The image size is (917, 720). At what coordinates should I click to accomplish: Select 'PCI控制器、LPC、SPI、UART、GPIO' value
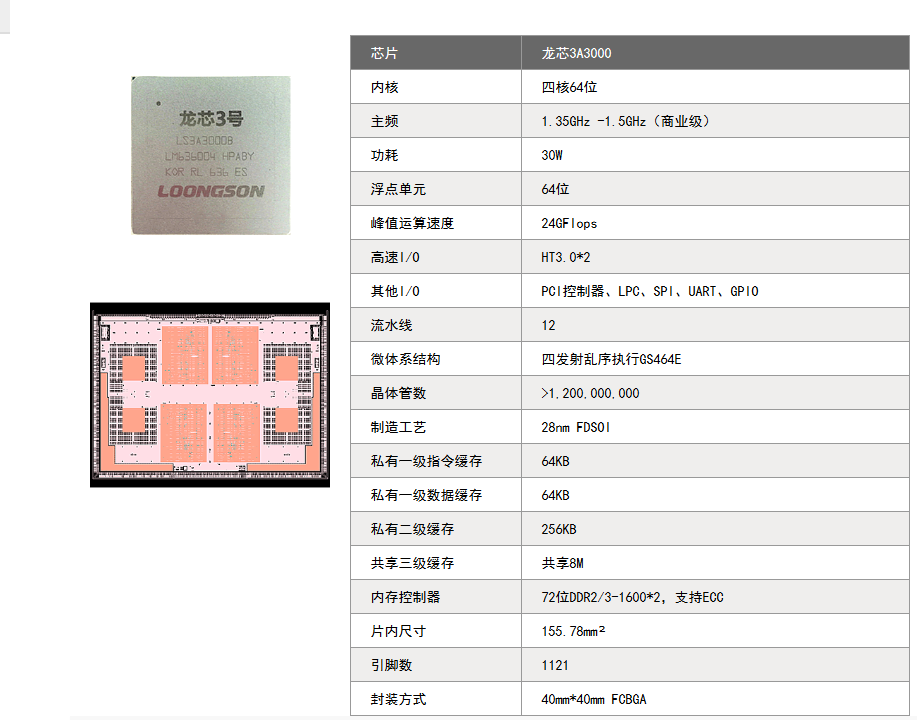click(x=650, y=291)
